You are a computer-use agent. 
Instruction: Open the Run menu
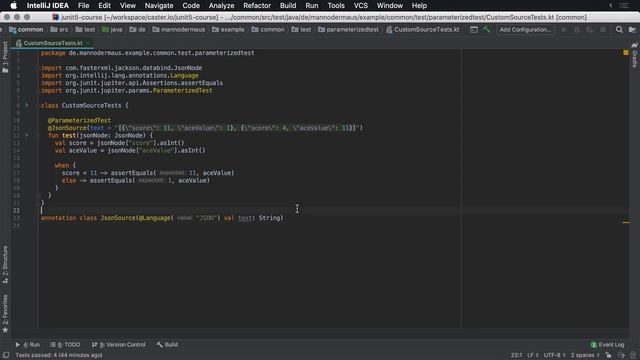coord(311,5)
